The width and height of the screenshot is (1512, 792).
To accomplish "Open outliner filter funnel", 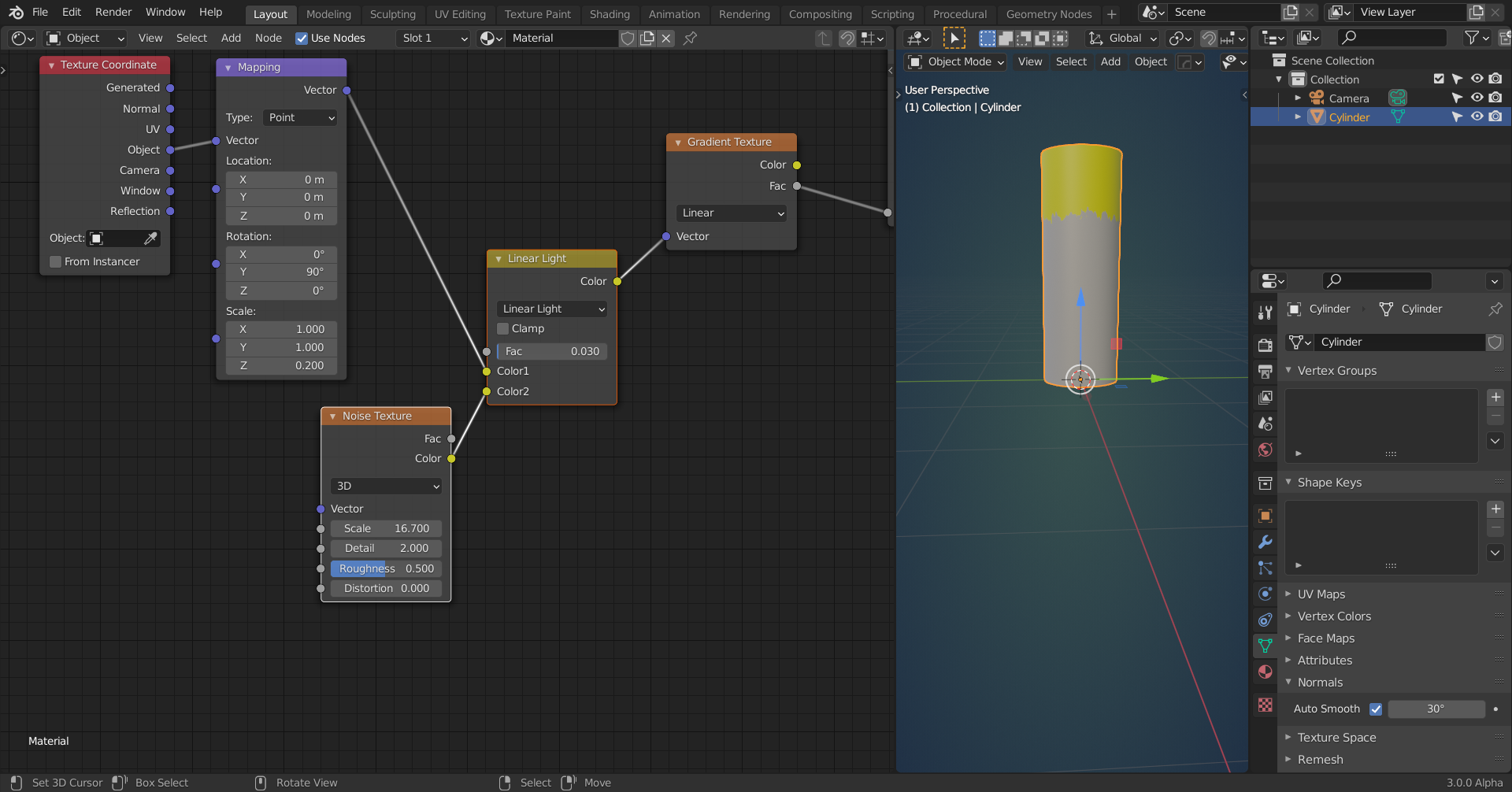I will [x=1476, y=38].
